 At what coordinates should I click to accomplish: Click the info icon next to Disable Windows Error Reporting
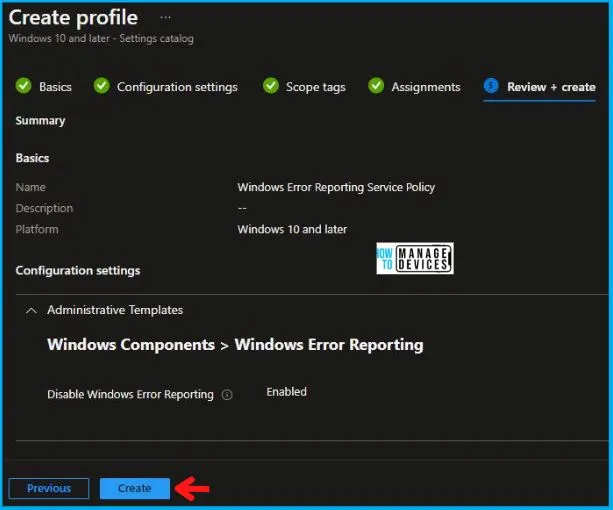227,395
